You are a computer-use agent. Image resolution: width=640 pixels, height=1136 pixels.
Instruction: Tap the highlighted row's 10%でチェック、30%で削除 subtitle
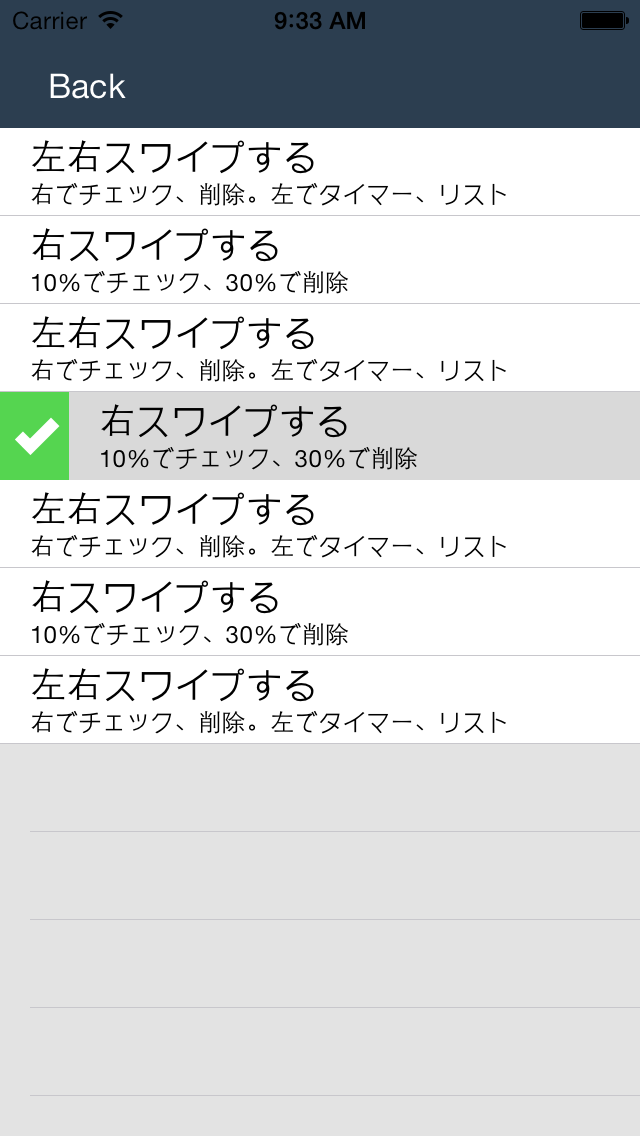[258, 459]
